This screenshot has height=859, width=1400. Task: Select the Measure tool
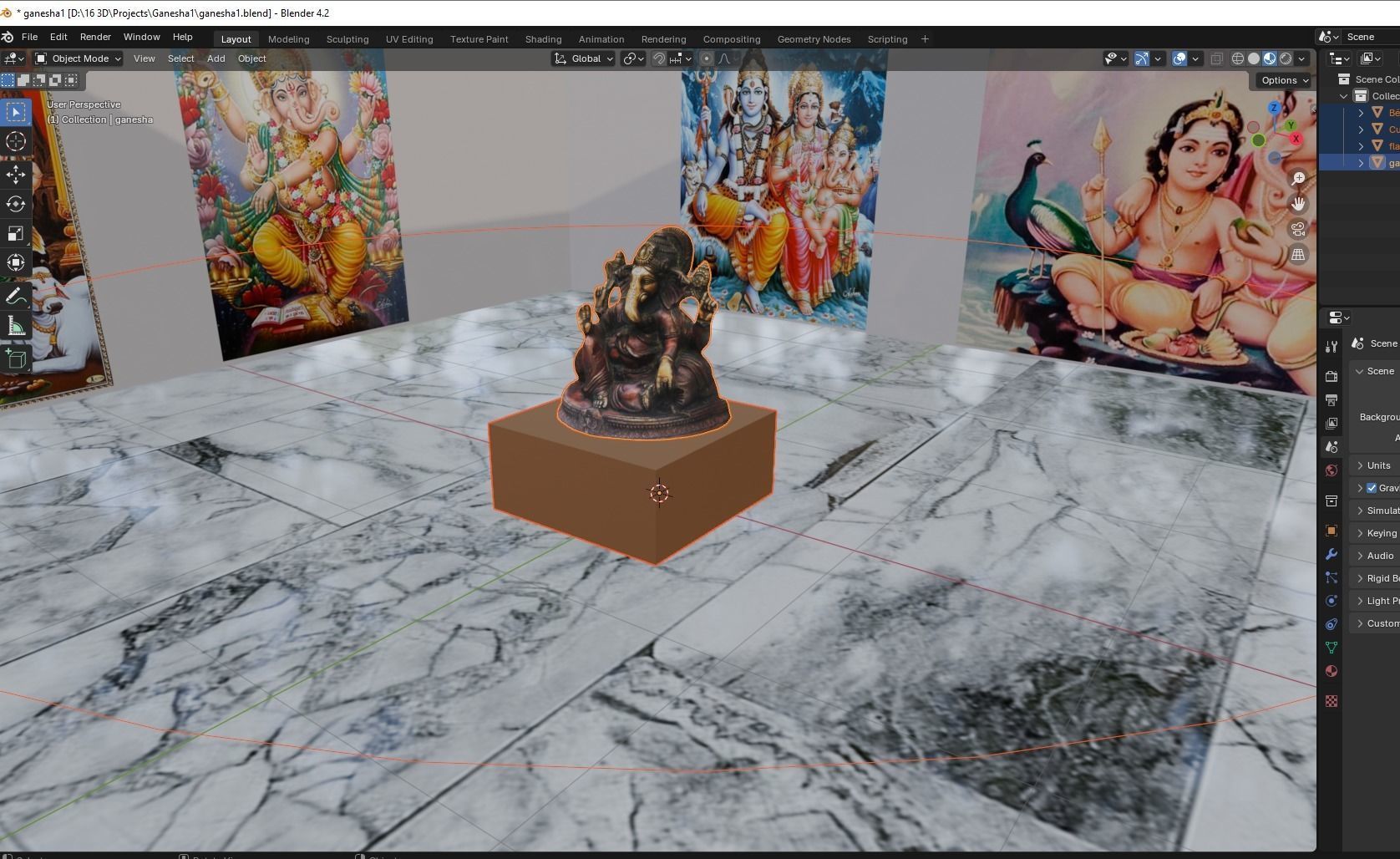(16, 326)
